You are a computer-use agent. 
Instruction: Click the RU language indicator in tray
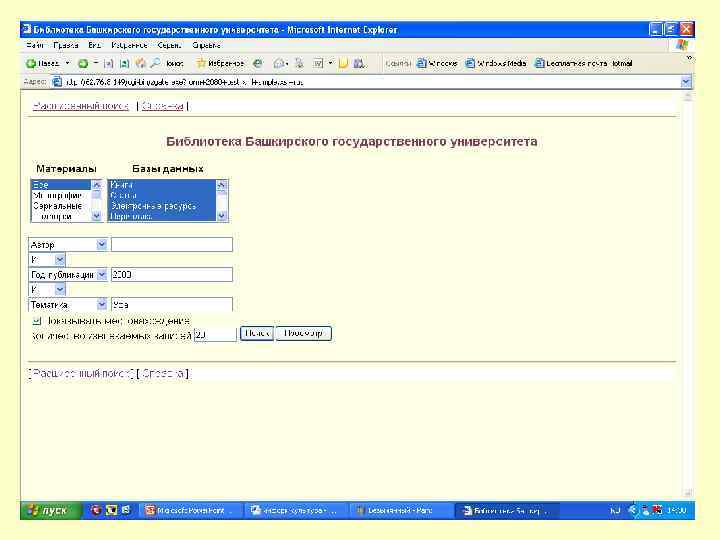pyautogui.click(x=615, y=510)
